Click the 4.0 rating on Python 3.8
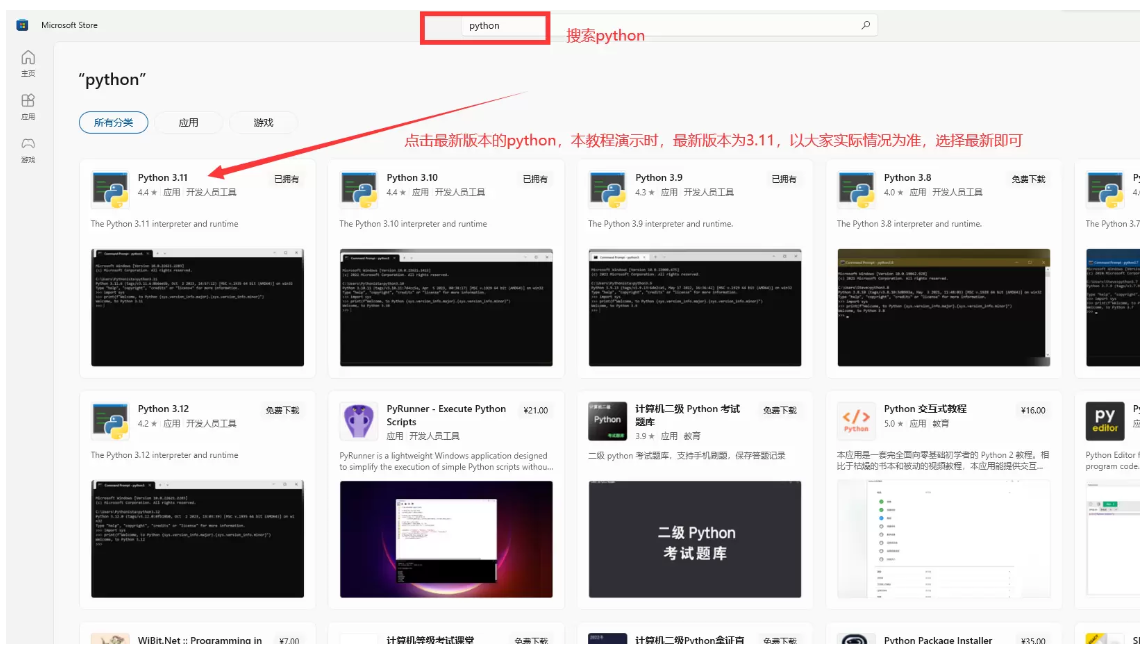This screenshot has width=1141, height=649. pos(892,193)
